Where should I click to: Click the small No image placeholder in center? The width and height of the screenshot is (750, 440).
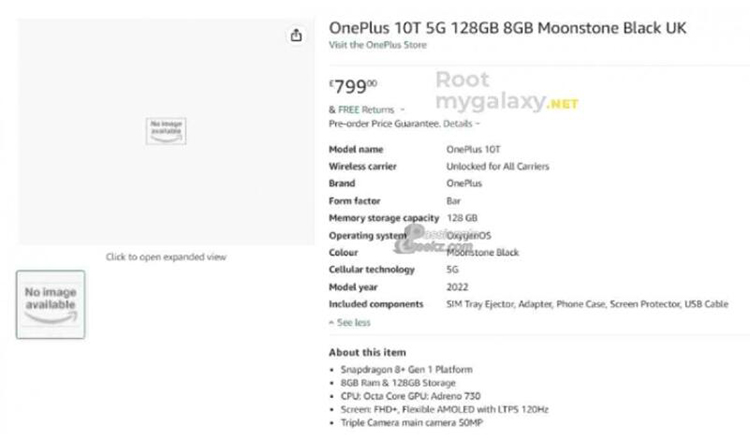(x=166, y=131)
